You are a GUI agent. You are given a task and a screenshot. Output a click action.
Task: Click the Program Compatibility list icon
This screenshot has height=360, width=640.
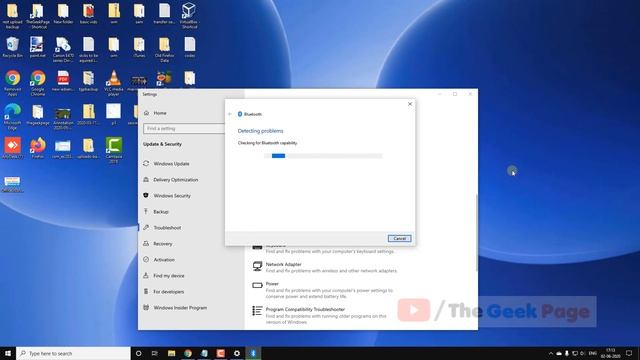pos(257,311)
